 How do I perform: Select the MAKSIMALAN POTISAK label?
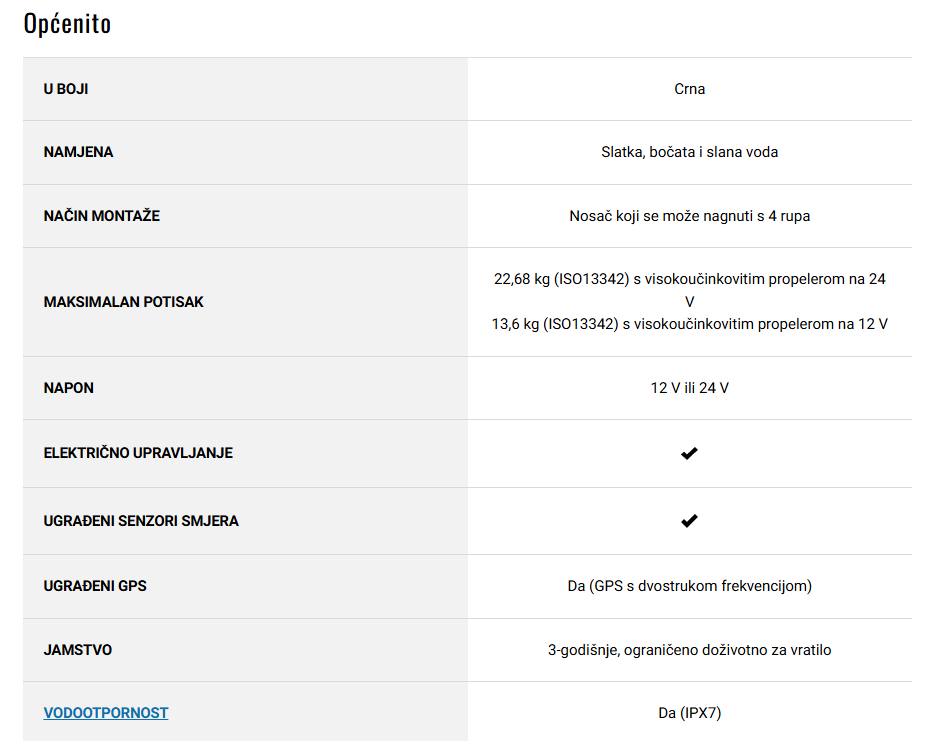pos(124,302)
